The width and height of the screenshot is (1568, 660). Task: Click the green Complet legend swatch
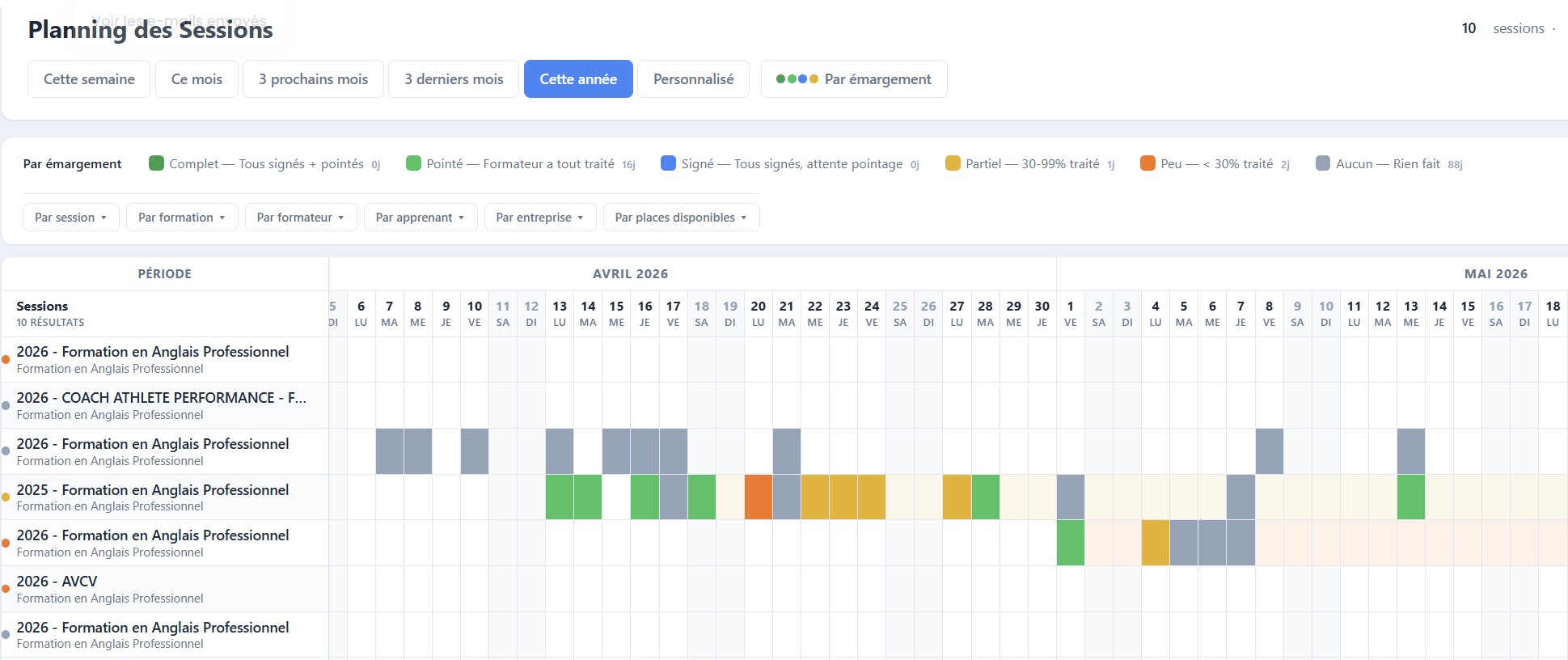(x=157, y=163)
